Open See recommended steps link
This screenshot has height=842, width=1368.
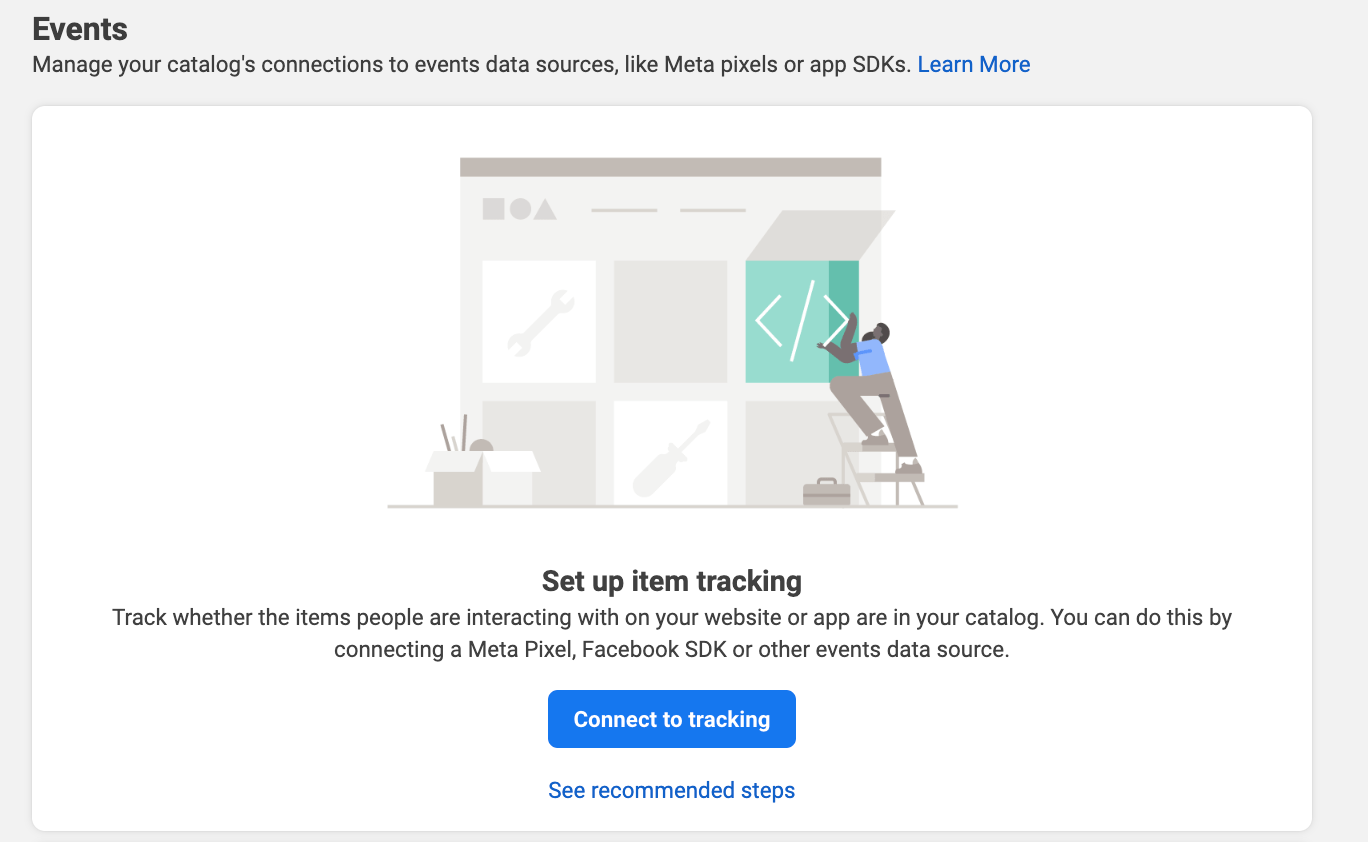coord(672,790)
